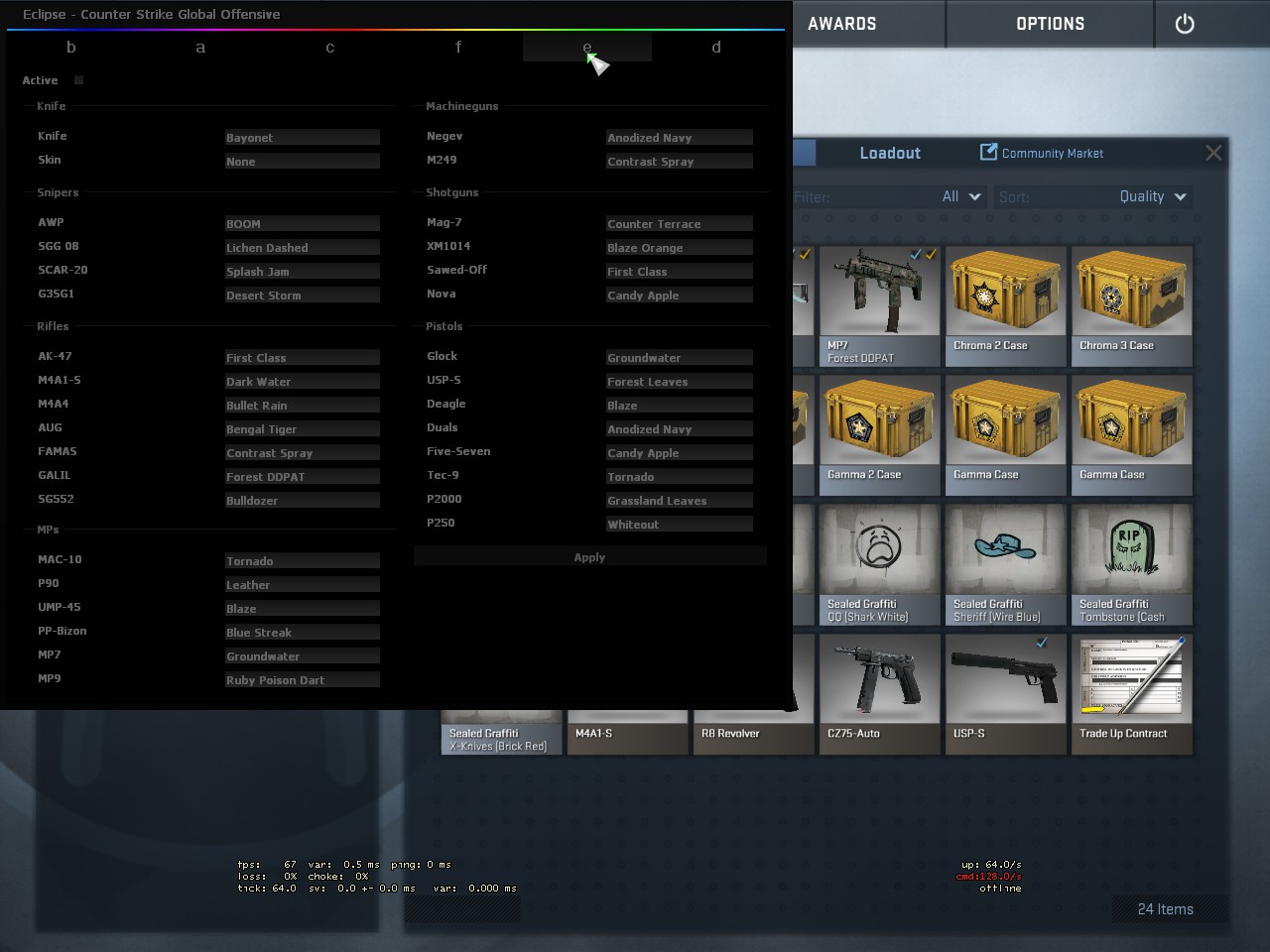Viewport: 1270px width, 952px height.
Task: Open AK-47 skin dropdown First Class
Action: point(303,357)
